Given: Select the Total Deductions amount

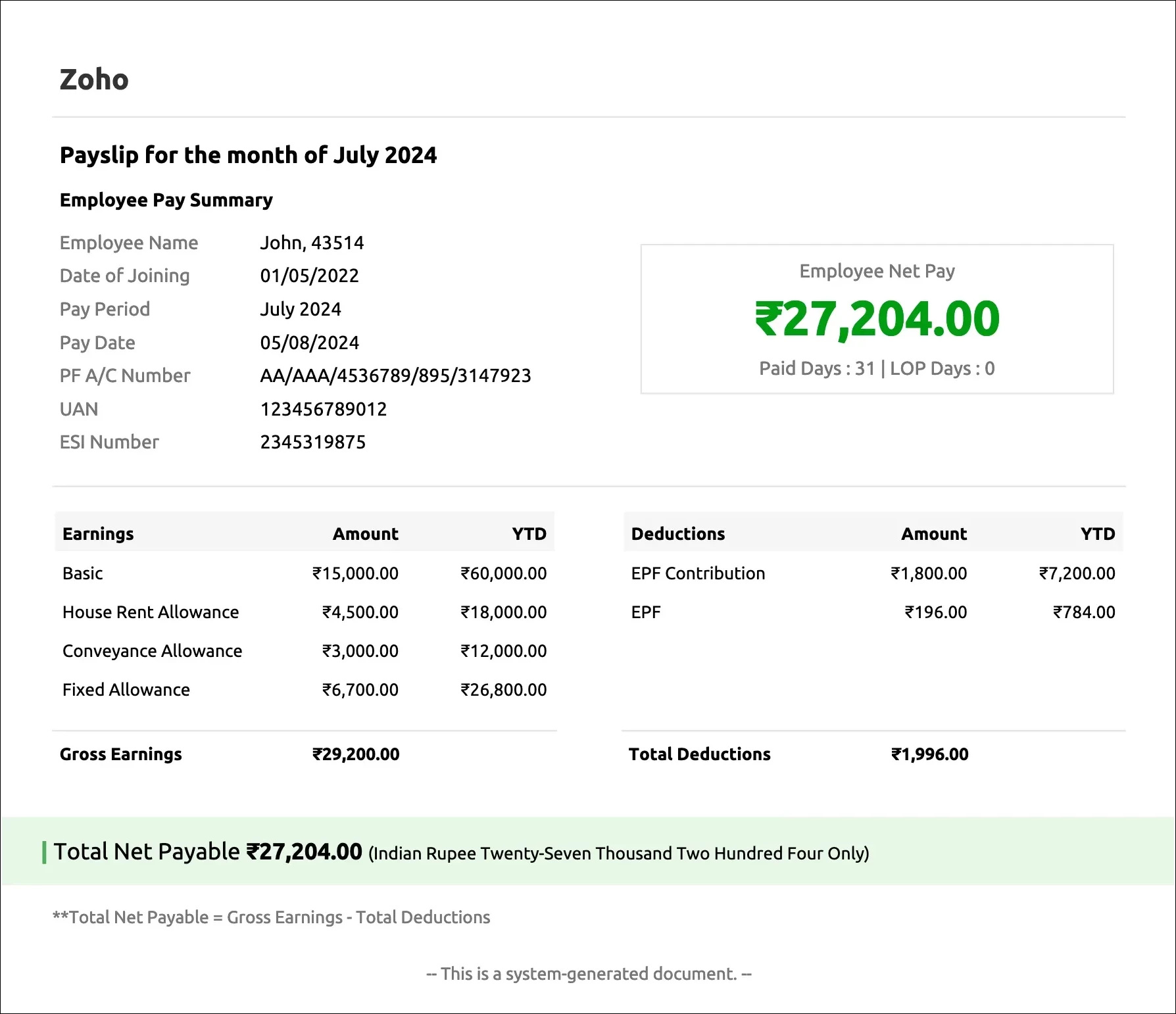Looking at the screenshot, I should pyautogui.click(x=929, y=754).
